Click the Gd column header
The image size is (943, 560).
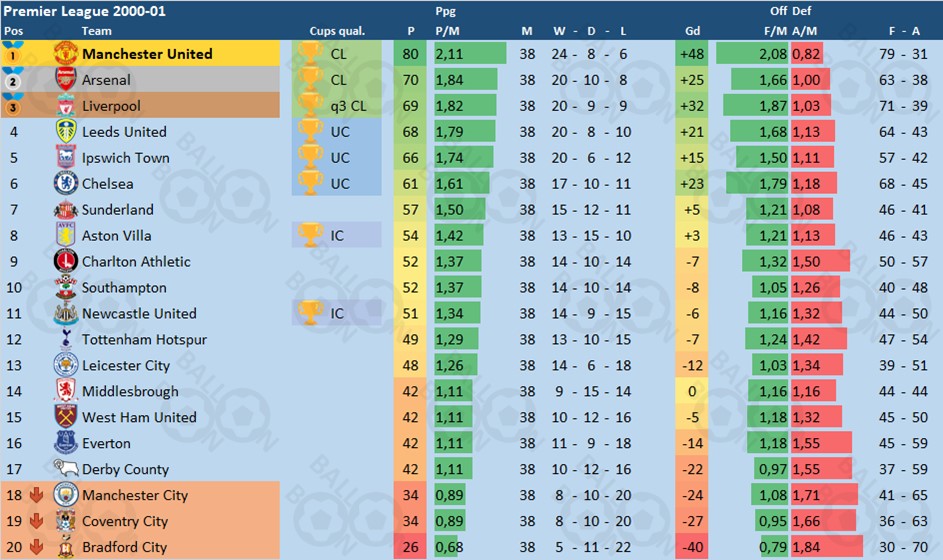pyautogui.click(x=692, y=31)
